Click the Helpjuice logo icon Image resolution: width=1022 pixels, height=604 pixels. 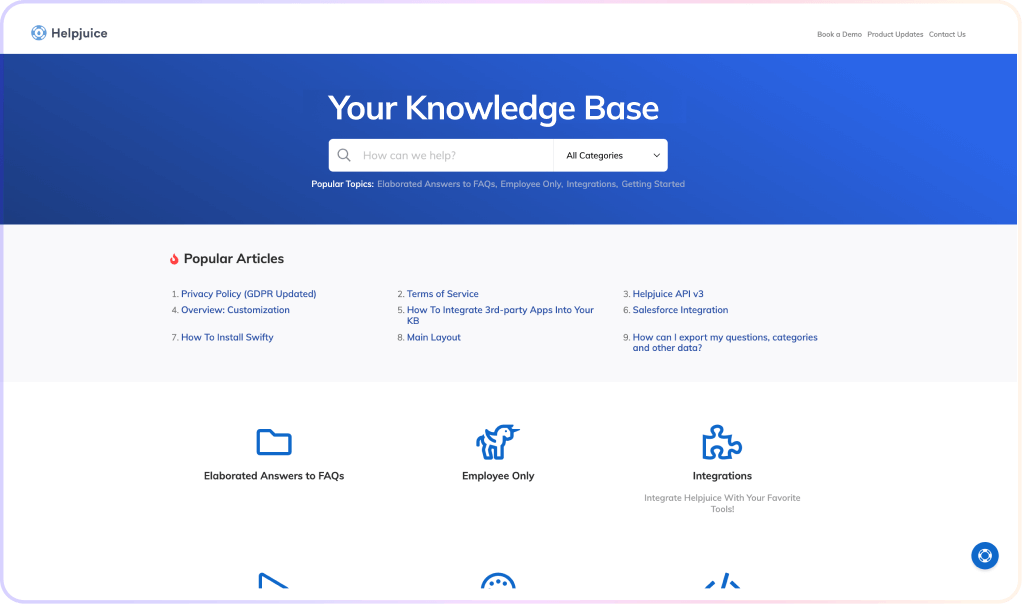38,33
